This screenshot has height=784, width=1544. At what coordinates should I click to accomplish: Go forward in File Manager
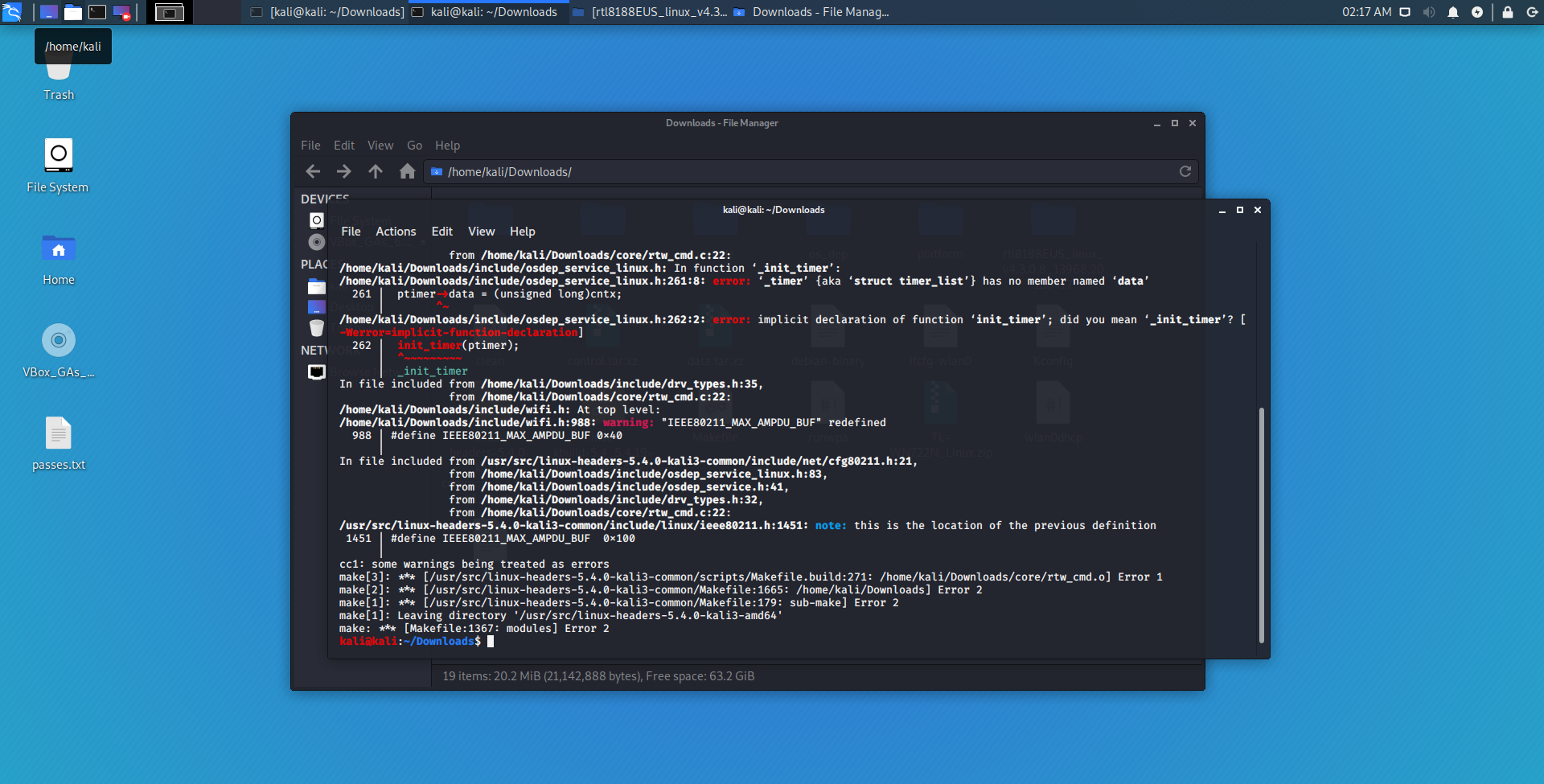tap(344, 171)
